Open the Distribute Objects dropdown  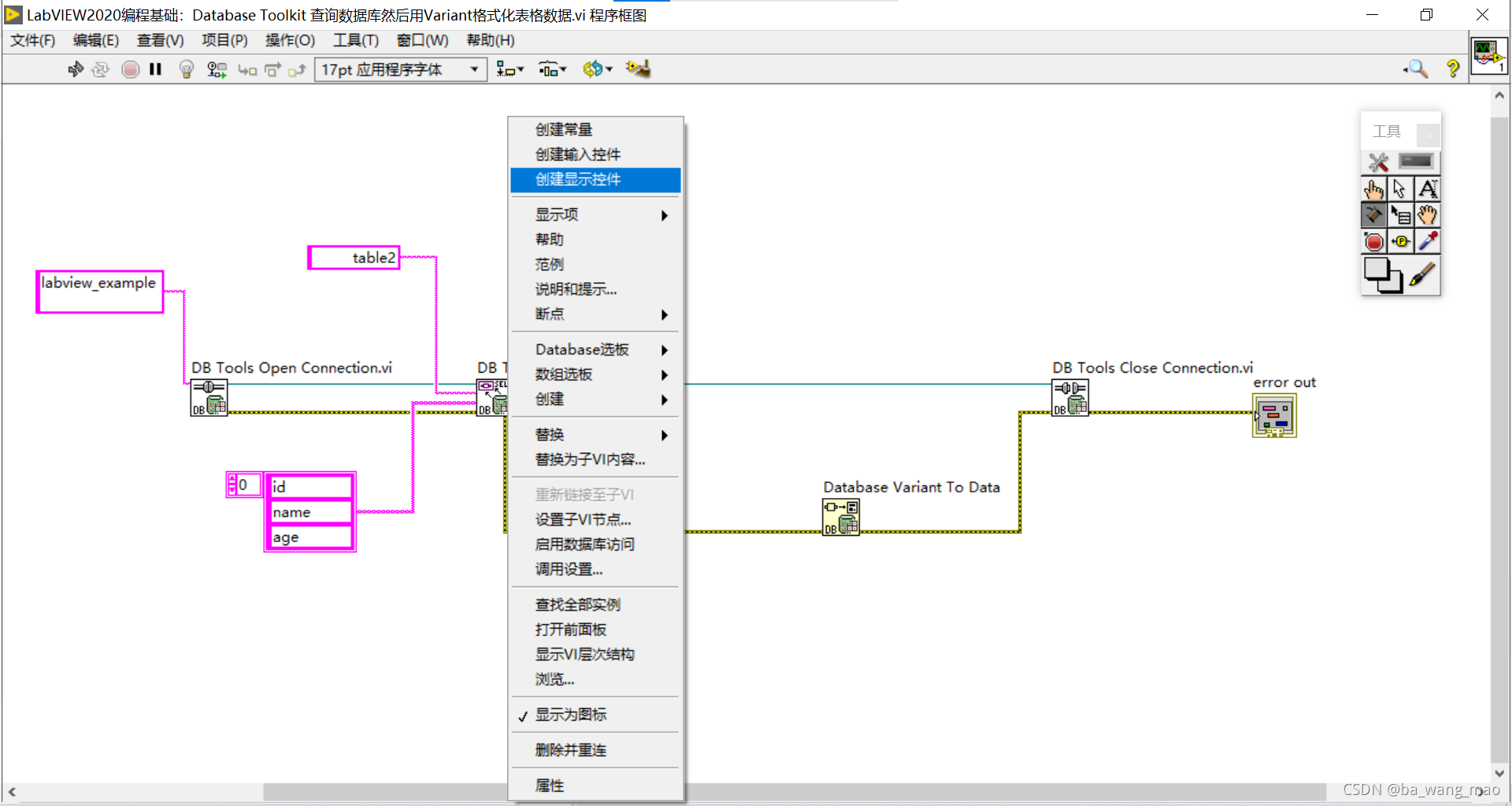click(x=552, y=69)
